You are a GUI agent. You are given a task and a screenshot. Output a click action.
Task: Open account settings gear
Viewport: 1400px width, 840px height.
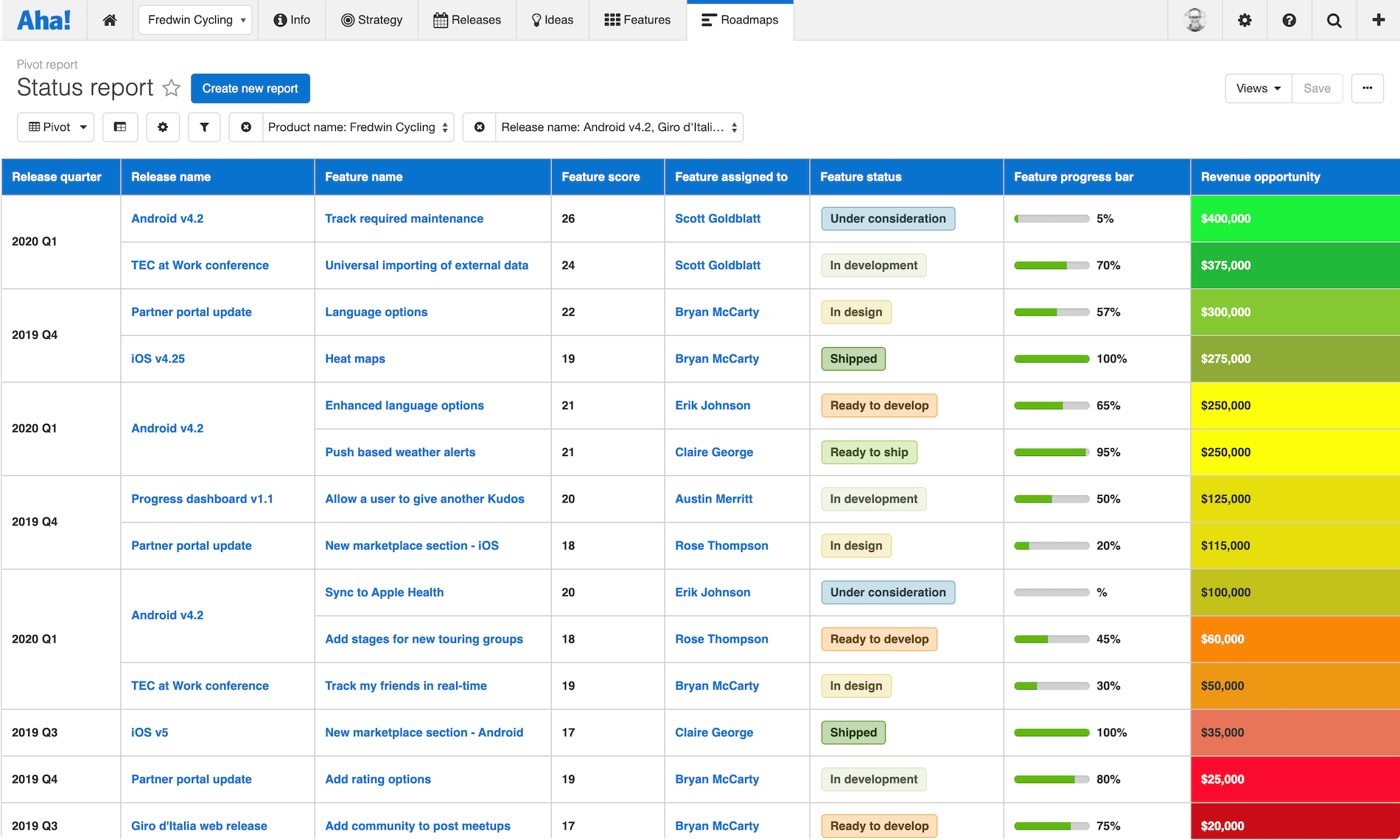1245,20
